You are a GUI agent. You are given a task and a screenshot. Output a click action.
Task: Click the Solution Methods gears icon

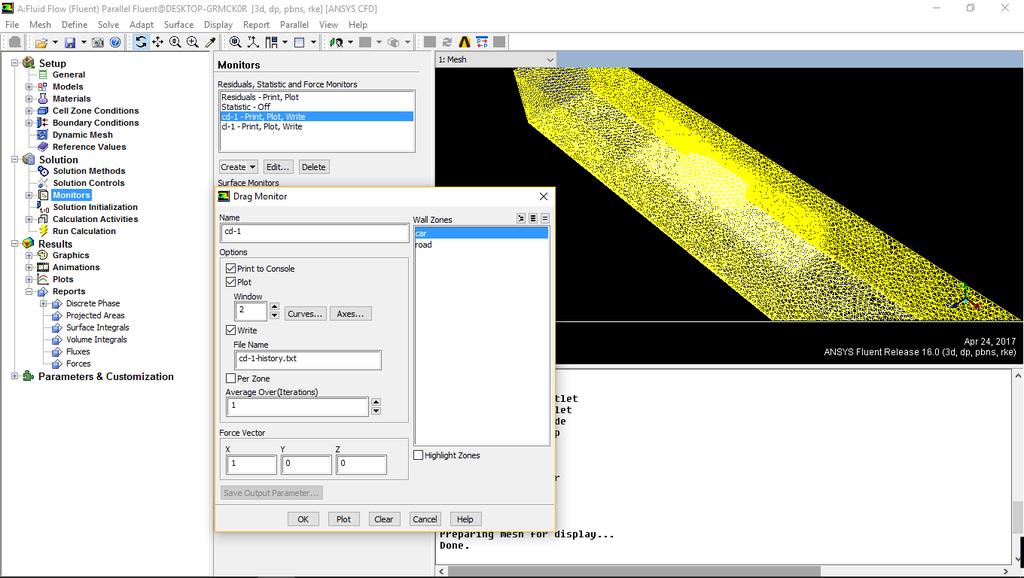click(43, 171)
